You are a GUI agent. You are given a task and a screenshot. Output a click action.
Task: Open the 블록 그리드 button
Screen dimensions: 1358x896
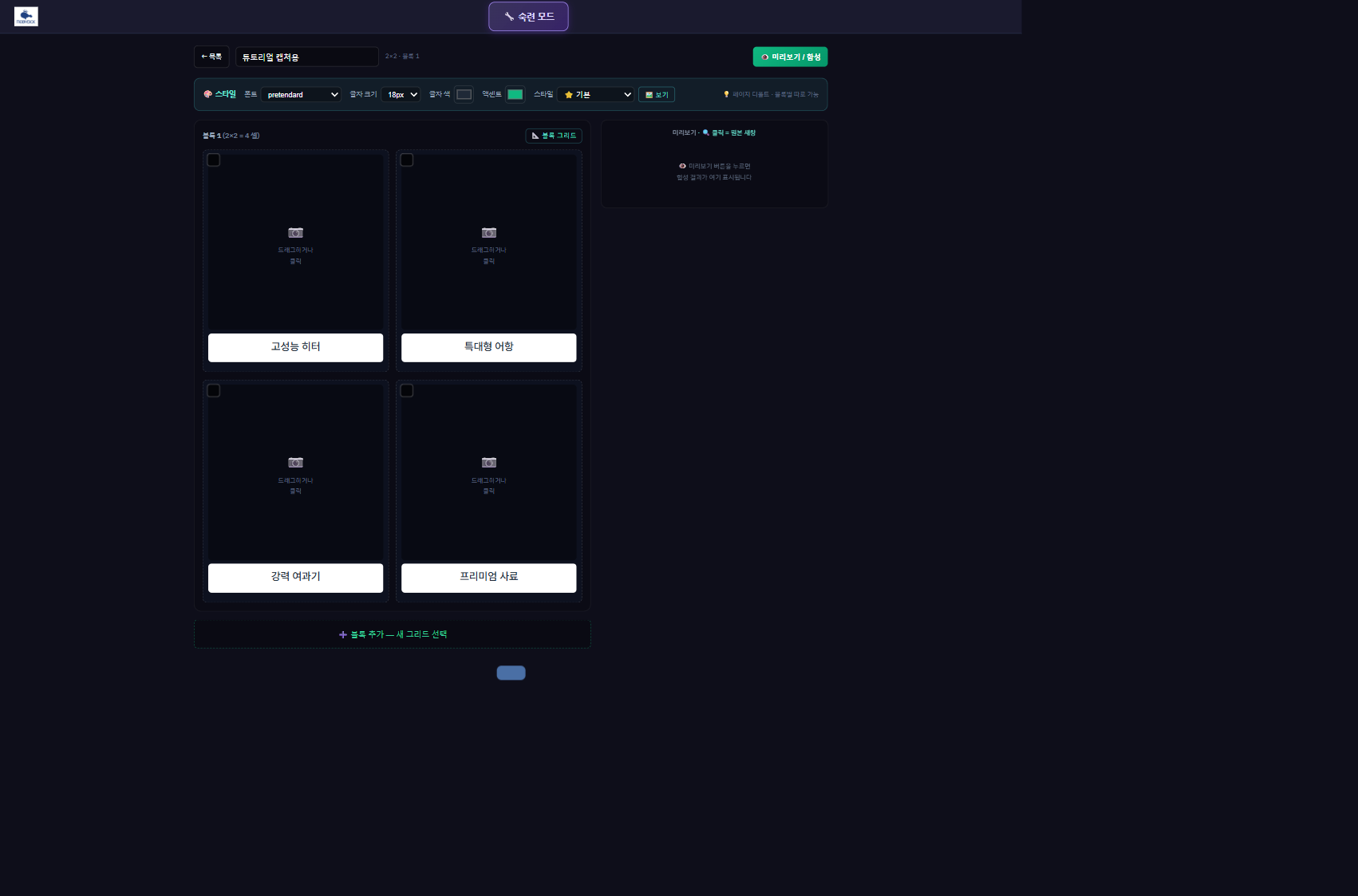click(x=554, y=136)
